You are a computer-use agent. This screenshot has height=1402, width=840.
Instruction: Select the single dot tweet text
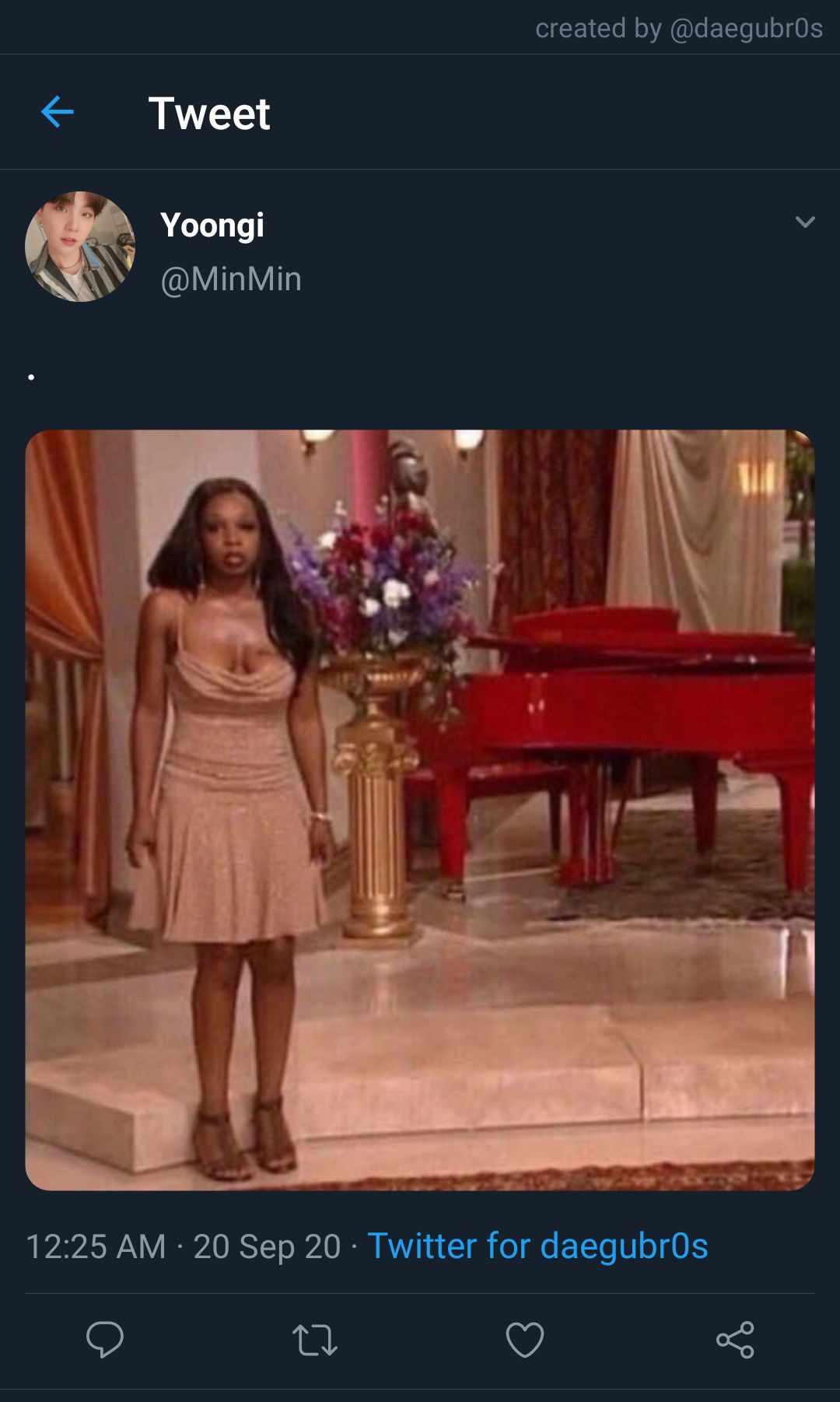[31, 377]
